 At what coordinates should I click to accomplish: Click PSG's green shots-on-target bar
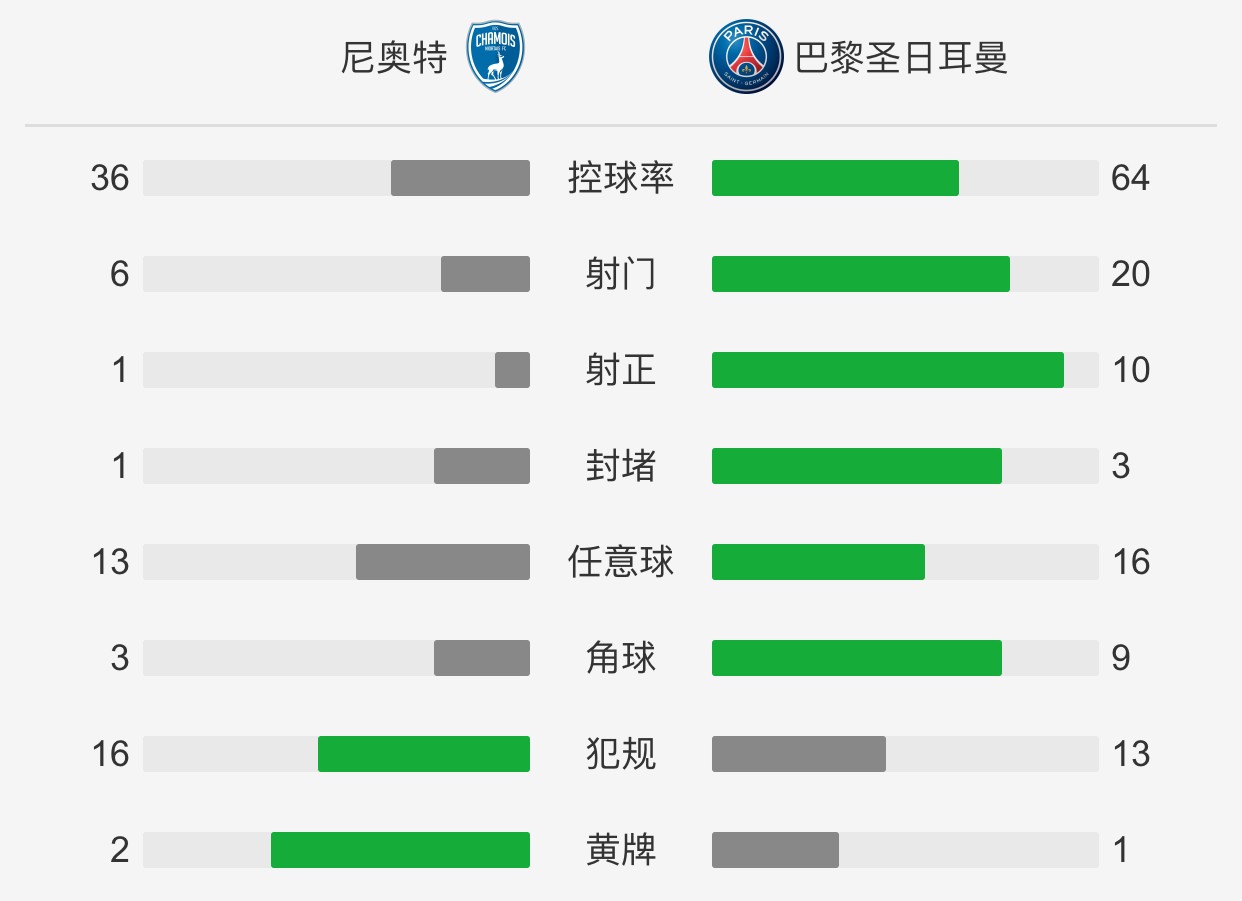[x=888, y=370]
